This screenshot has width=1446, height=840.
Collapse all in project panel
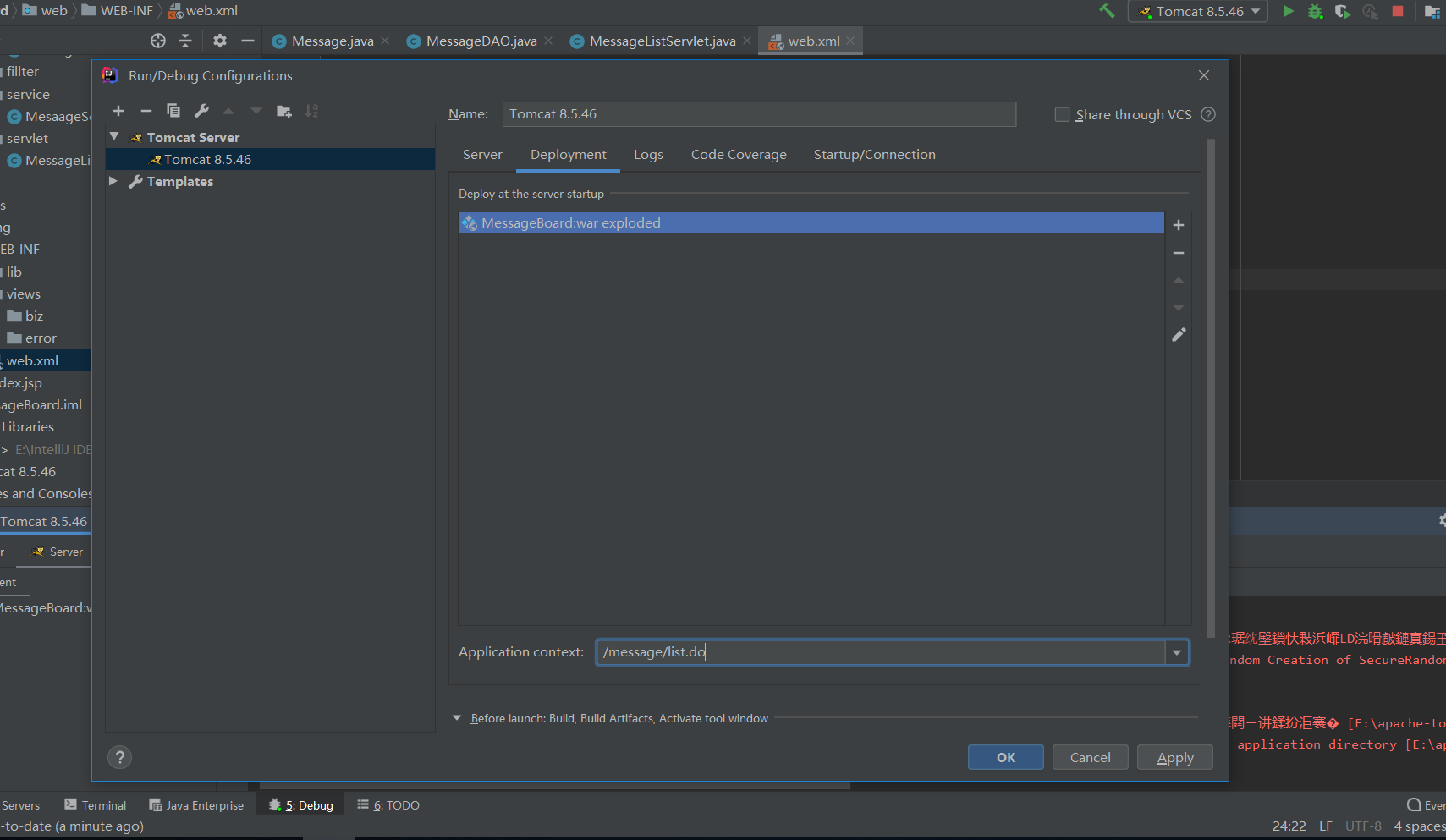click(x=185, y=41)
